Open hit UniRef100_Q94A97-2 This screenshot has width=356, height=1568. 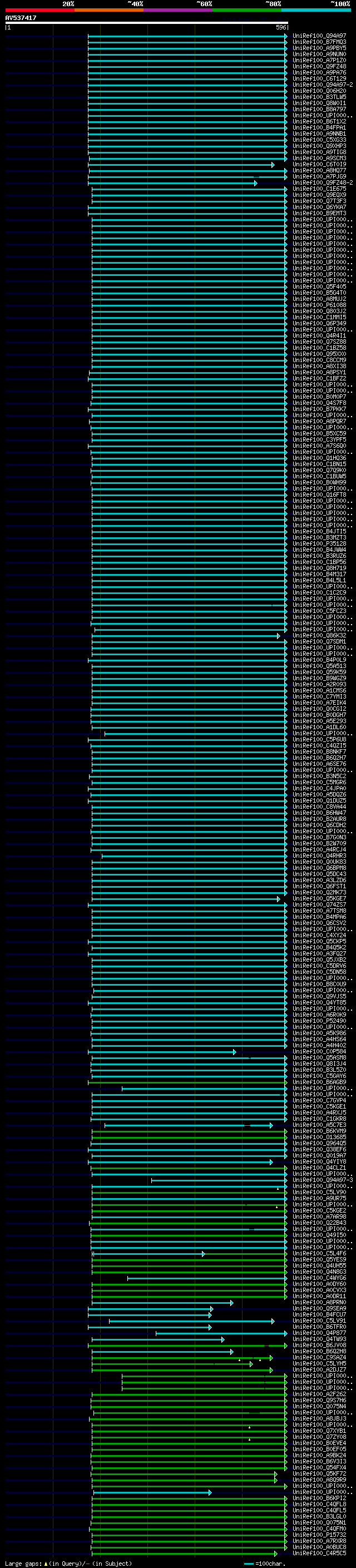(323, 85)
